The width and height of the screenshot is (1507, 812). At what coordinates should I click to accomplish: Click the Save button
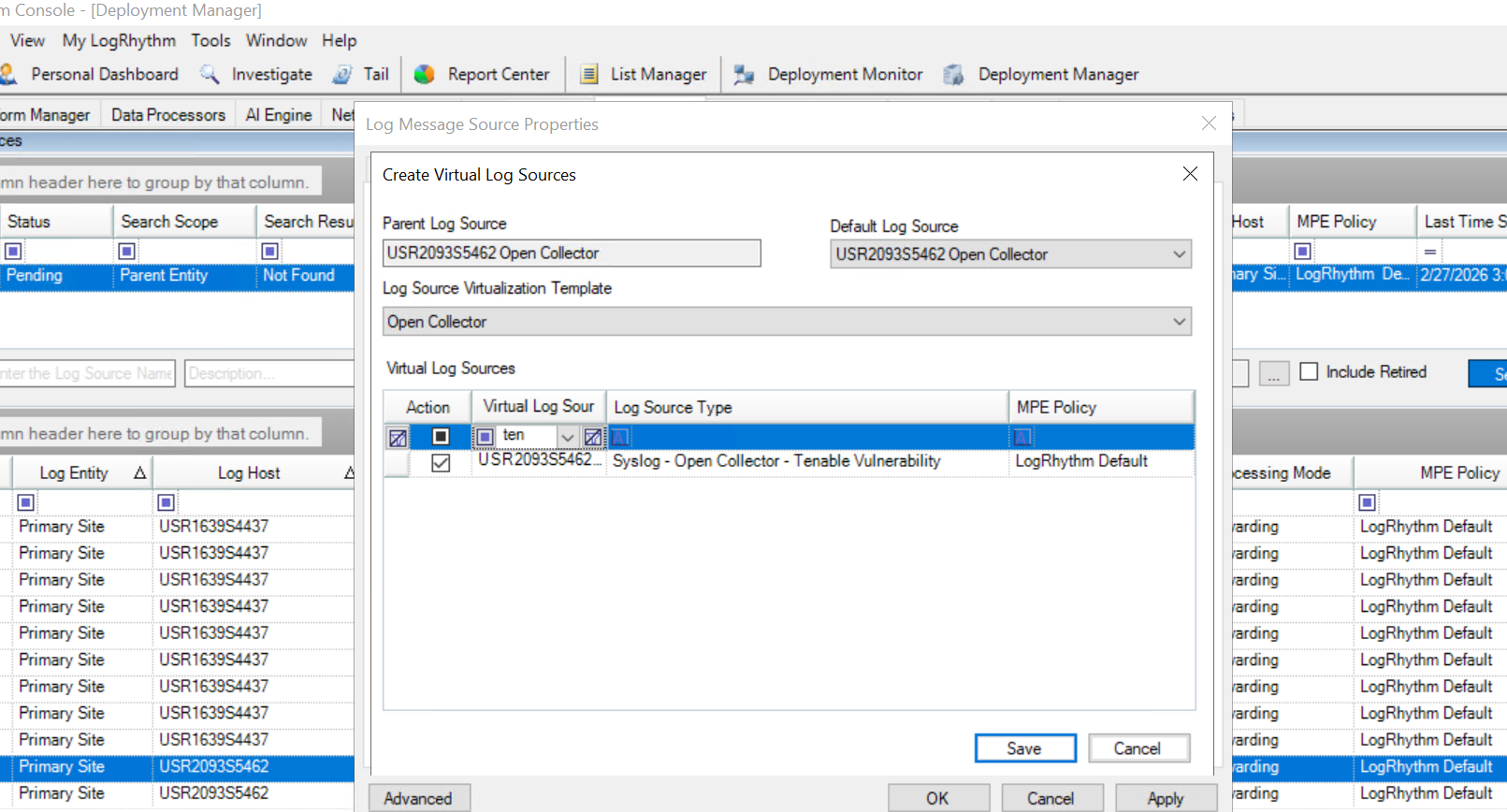(x=1024, y=748)
